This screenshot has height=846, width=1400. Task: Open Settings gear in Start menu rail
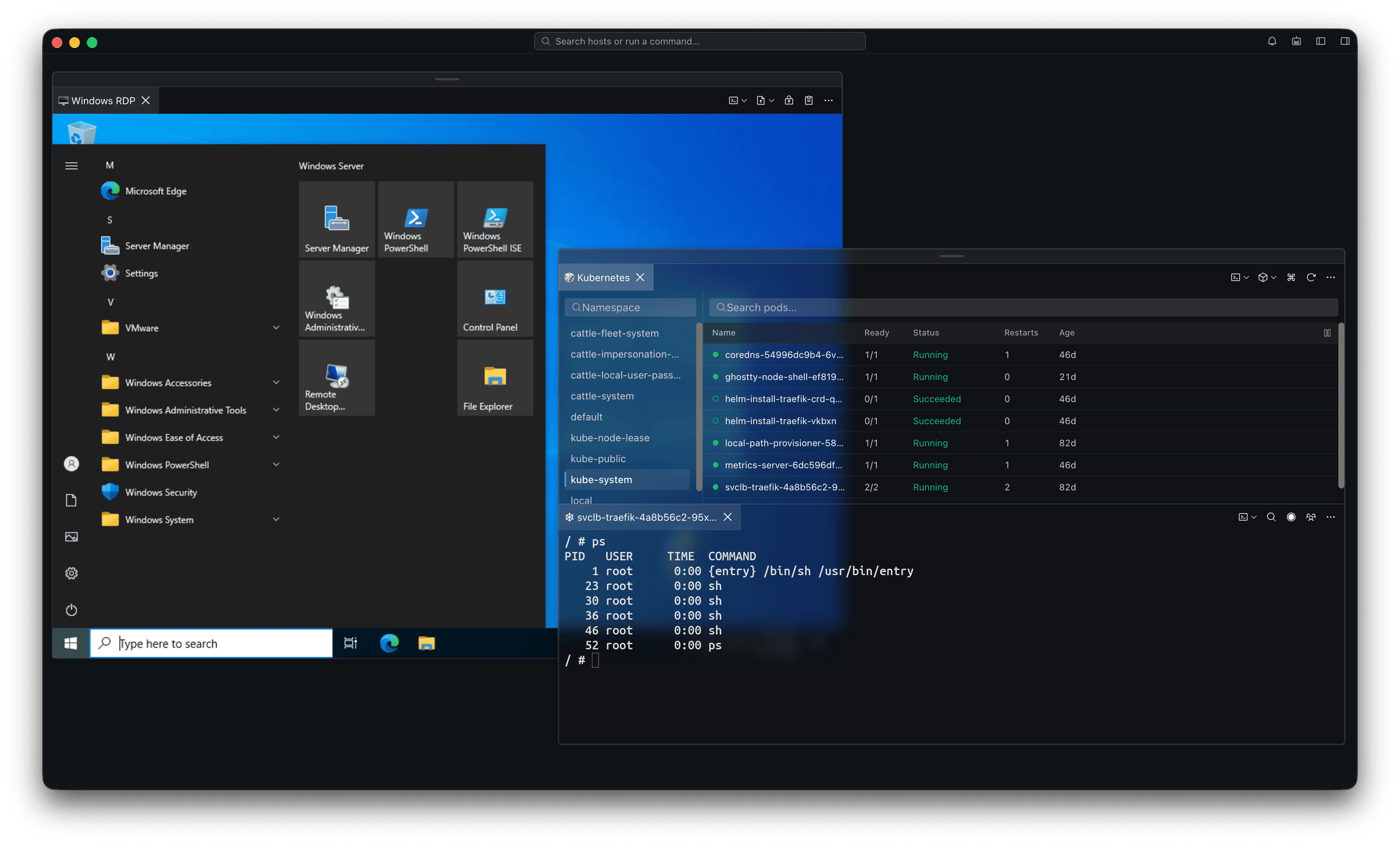coord(71,573)
